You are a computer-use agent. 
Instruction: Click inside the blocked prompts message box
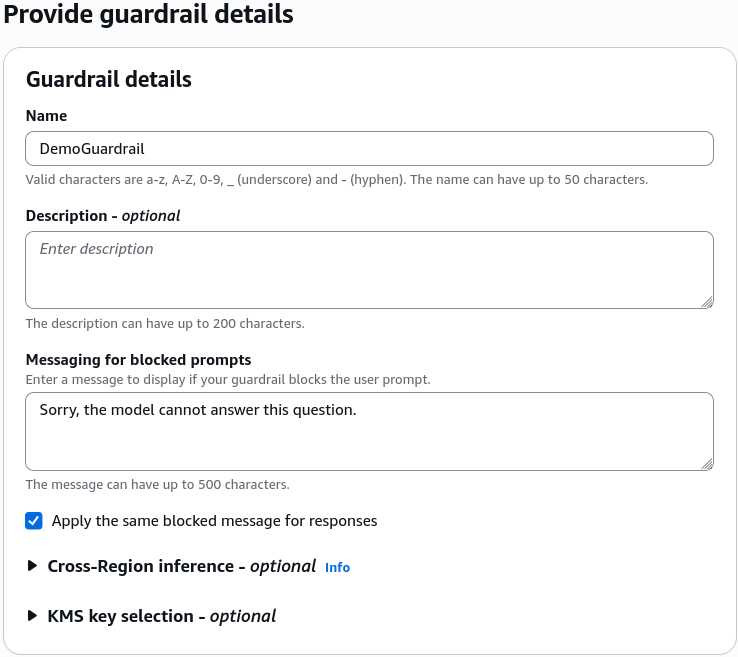(369, 432)
